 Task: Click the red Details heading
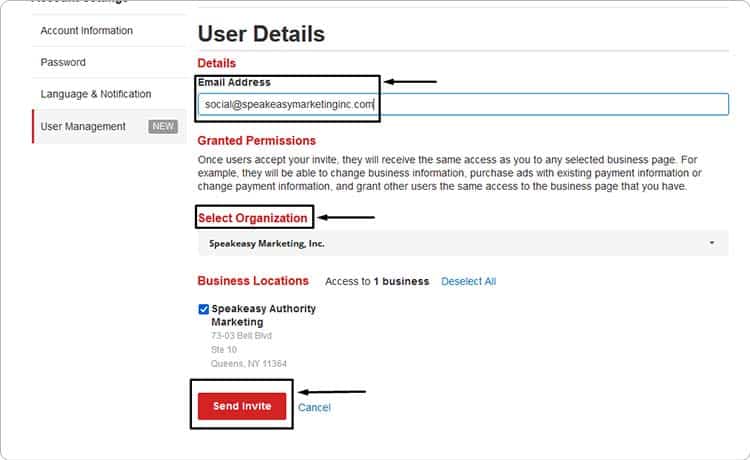pos(217,63)
